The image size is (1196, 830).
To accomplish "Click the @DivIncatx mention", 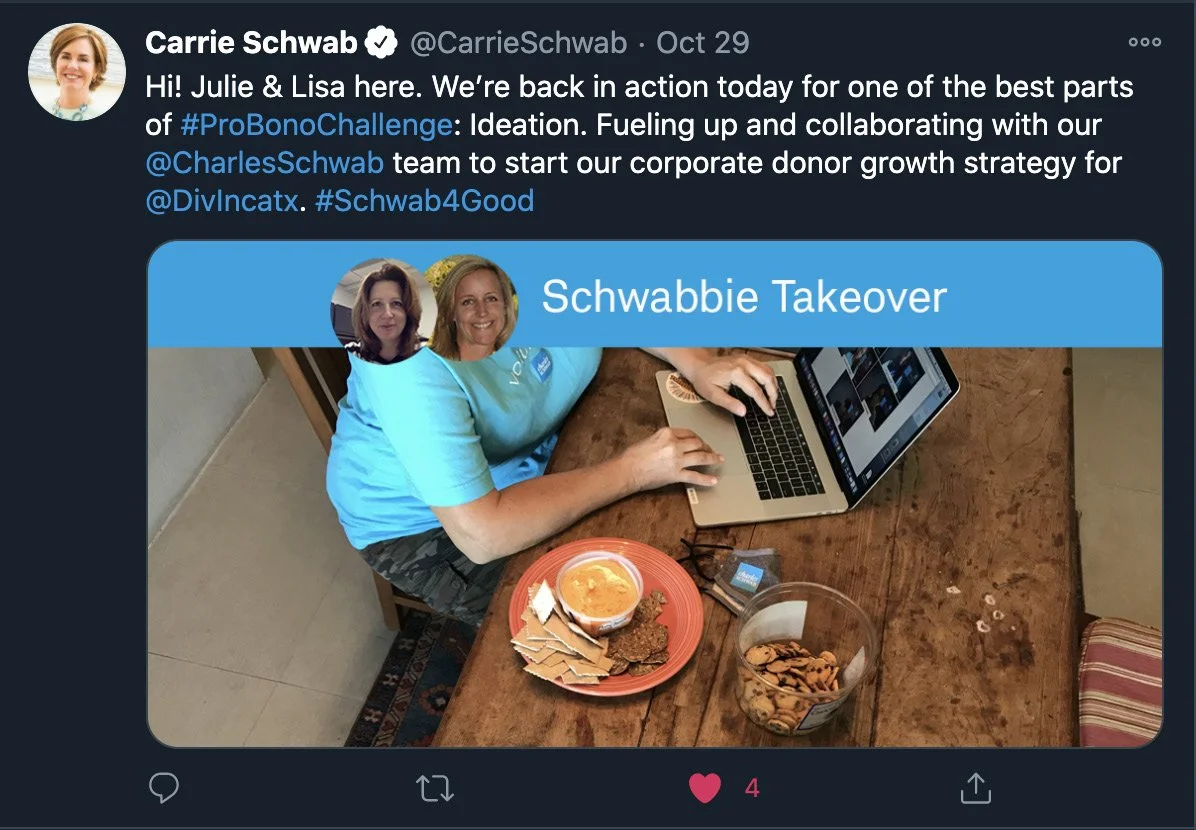I will [221, 201].
